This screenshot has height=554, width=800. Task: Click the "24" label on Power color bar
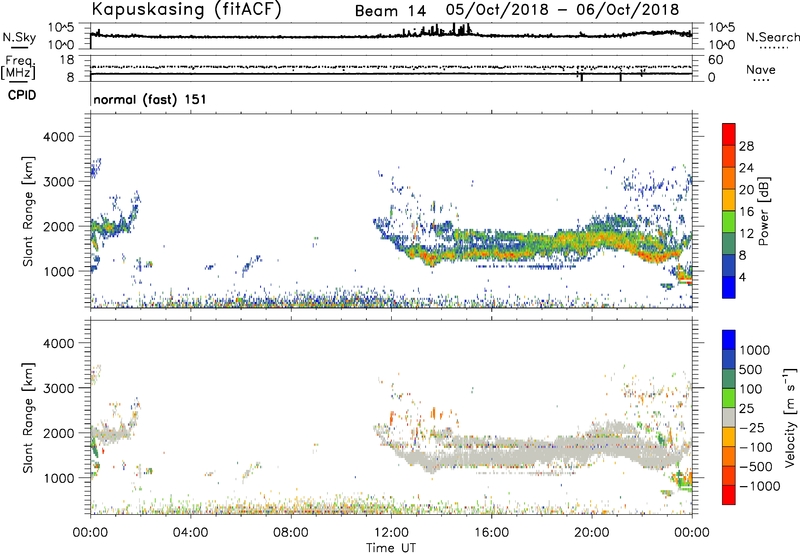pos(746,168)
